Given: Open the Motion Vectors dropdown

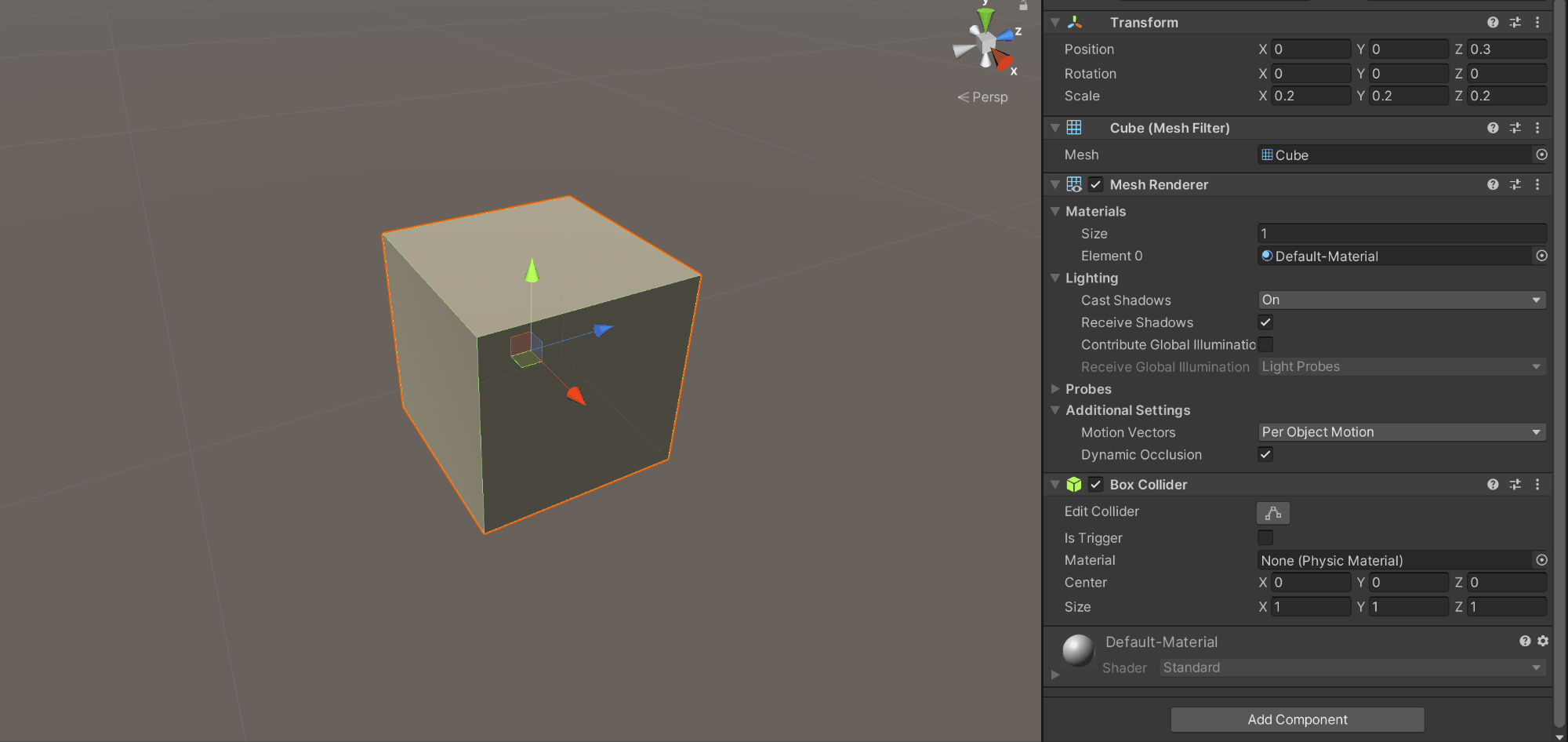Looking at the screenshot, I should pyautogui.click(x=1401, y=431).
